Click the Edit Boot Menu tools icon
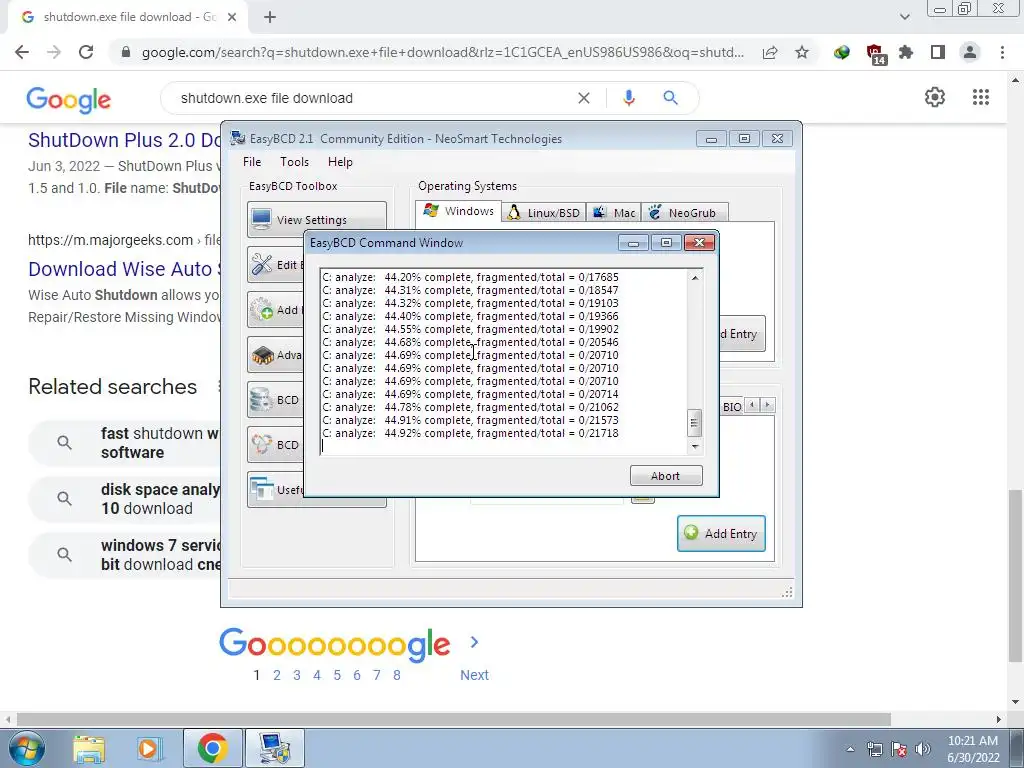Screen dimensions: 1024x768 point(262,264)
